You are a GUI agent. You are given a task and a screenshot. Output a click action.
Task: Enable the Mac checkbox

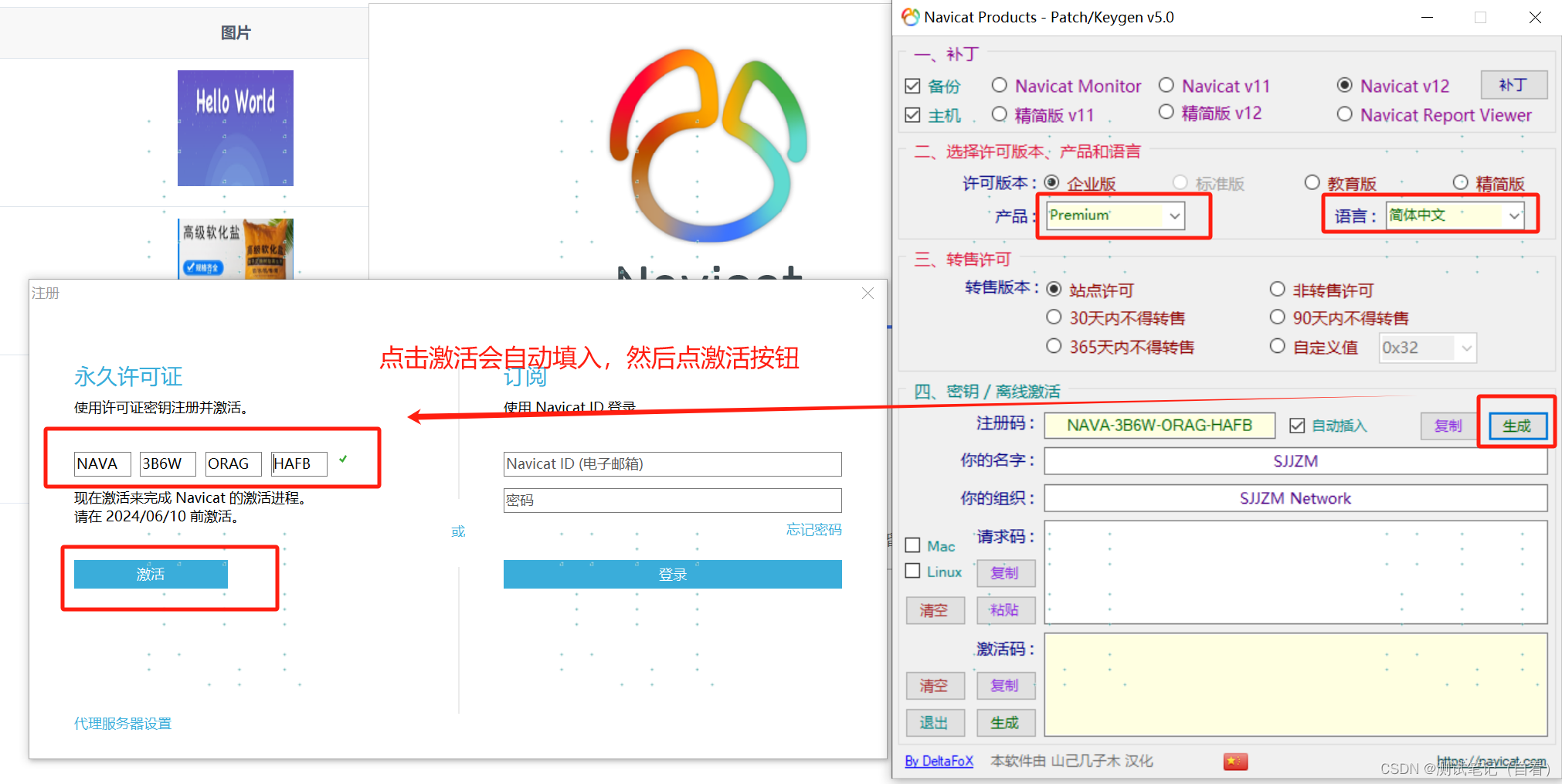pyautogui.click(x=912, y=545)
